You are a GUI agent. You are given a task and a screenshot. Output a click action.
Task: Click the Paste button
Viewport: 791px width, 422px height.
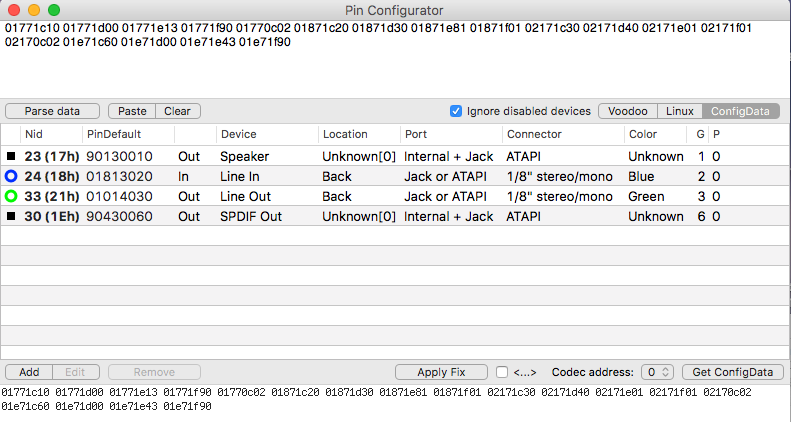click(x=132, y=111)
